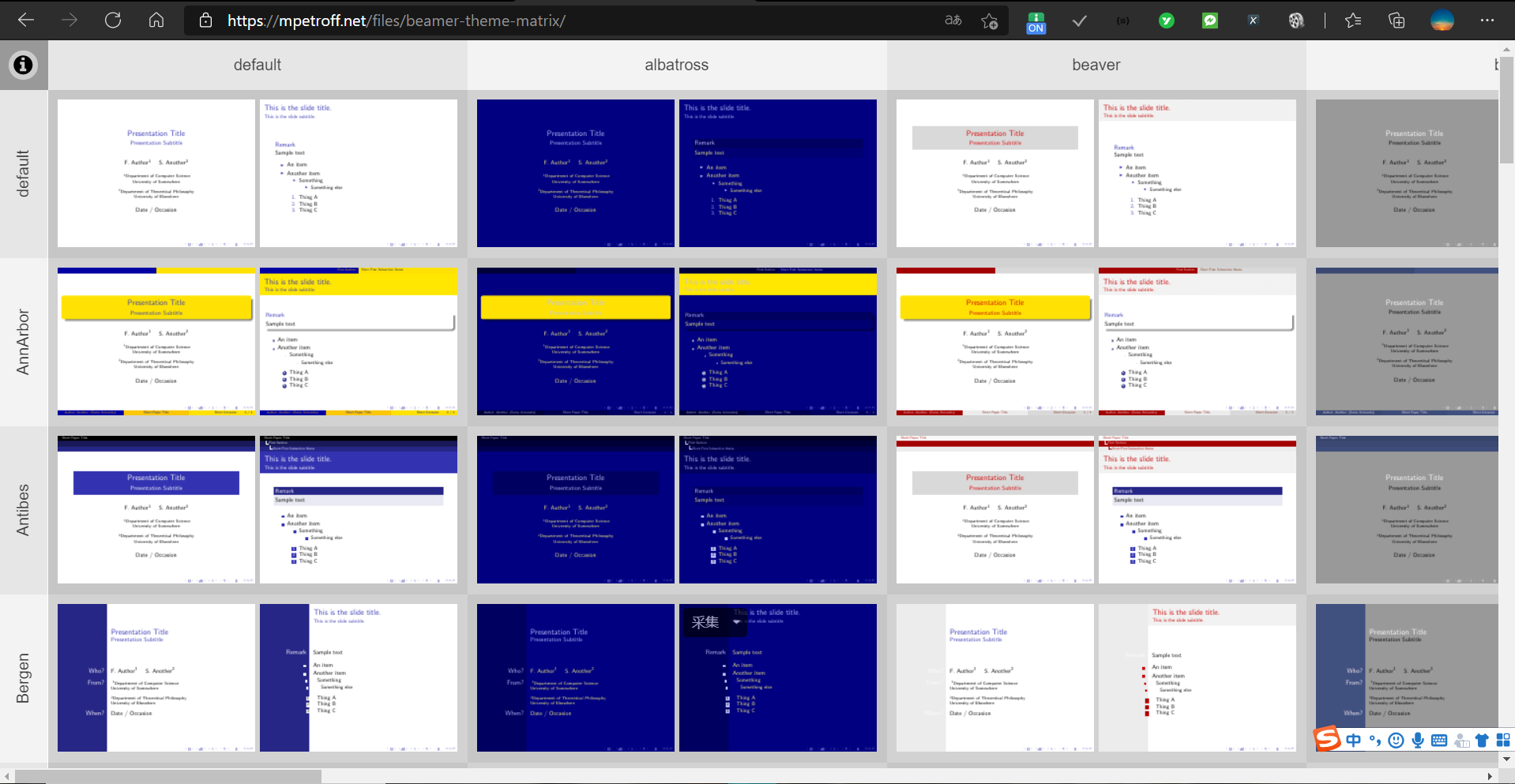Go back to the previous page

pyautogui.click(x=26, y=21)
